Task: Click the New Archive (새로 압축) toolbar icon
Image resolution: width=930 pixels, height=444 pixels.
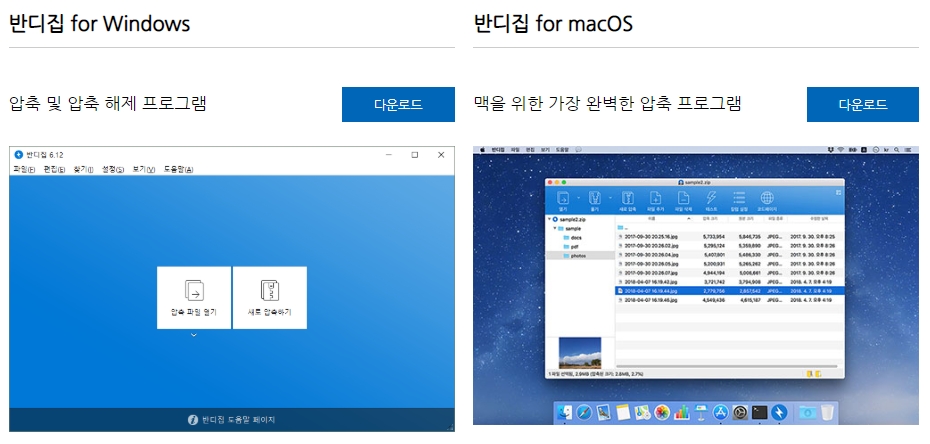Action: click(628, 198)
